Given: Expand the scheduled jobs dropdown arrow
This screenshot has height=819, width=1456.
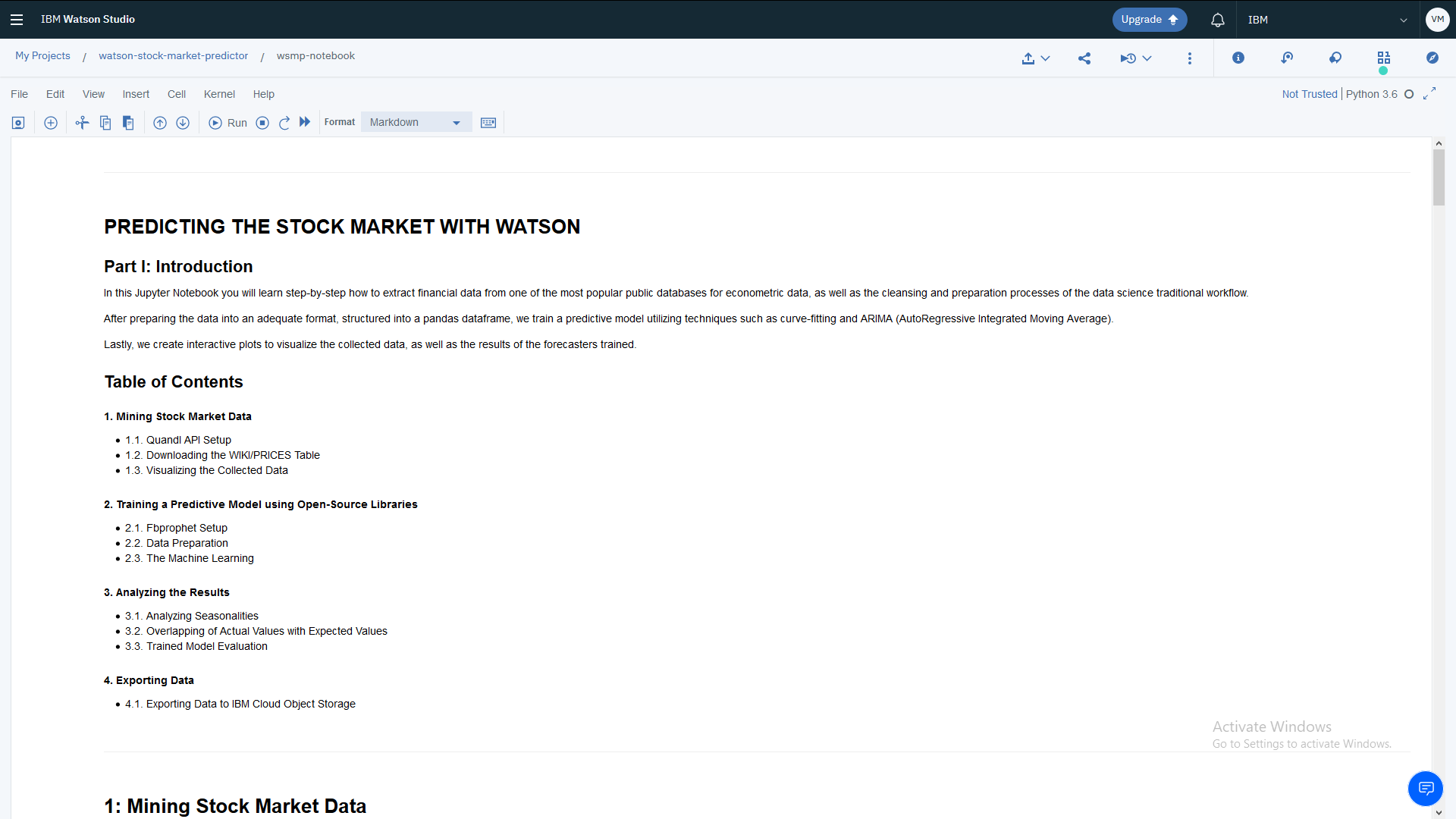Looking at the screenshot, I should (x=1147, y=58).
